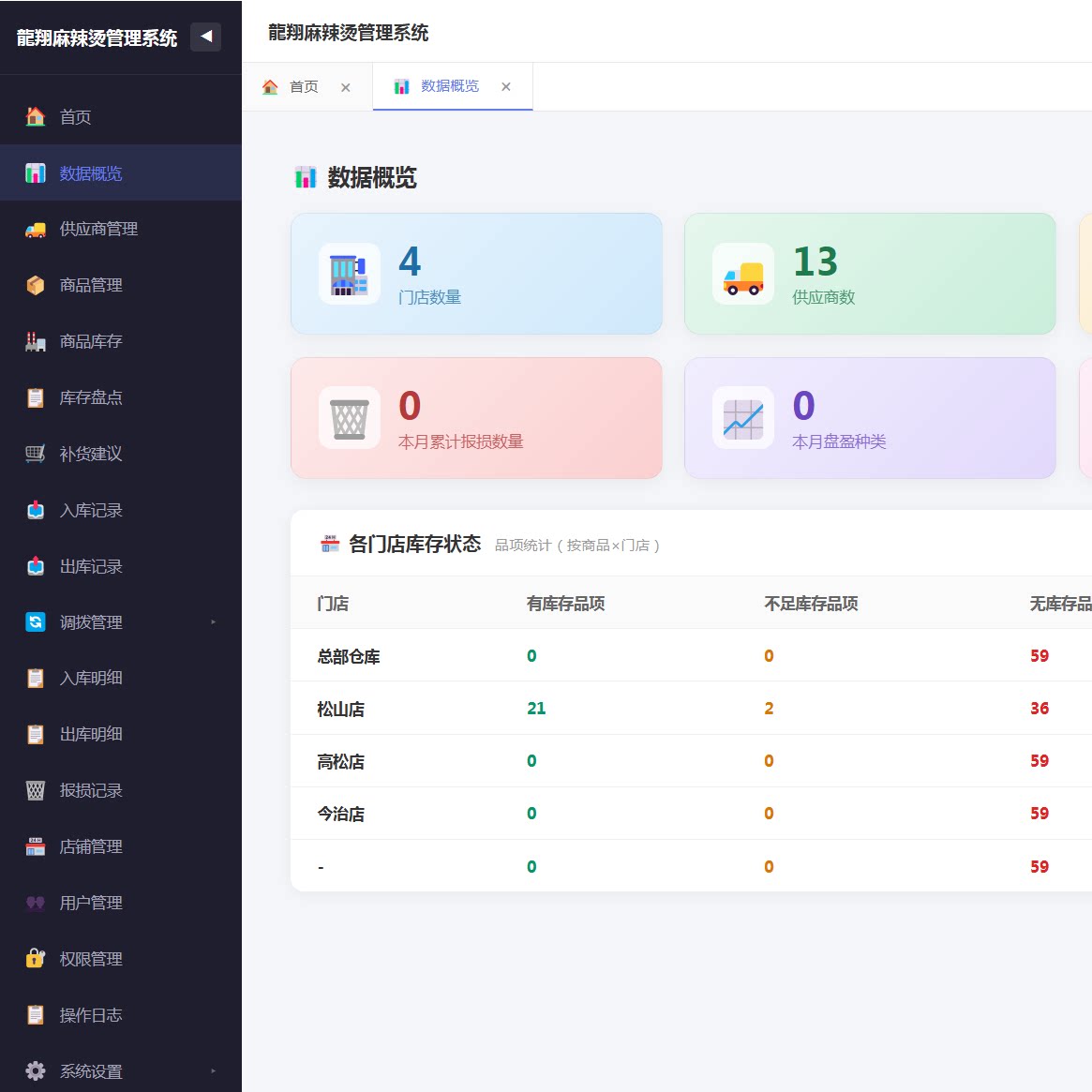Open 入库明细 from the sidebar

coord(121,679)
